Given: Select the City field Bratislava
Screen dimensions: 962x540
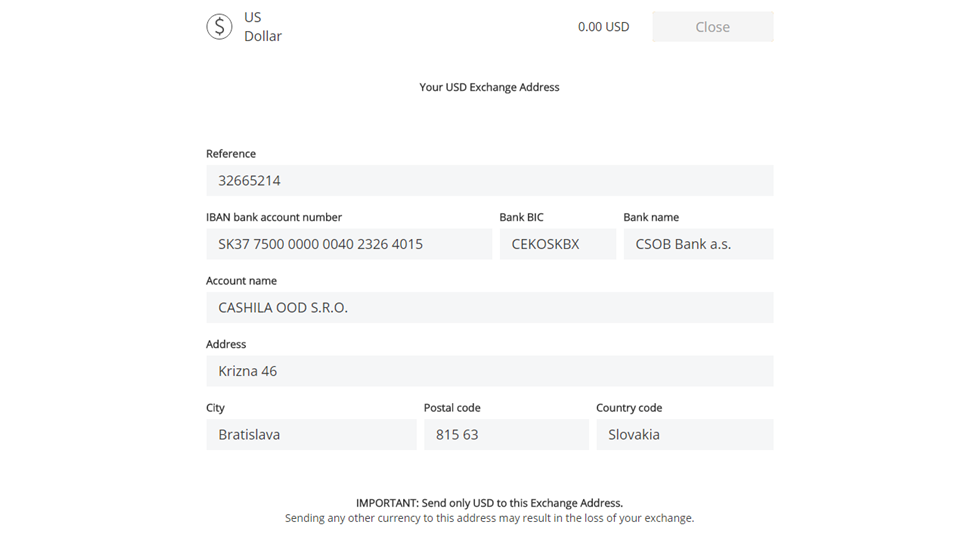Looking at the screenshot, I should tap(311, 434).
